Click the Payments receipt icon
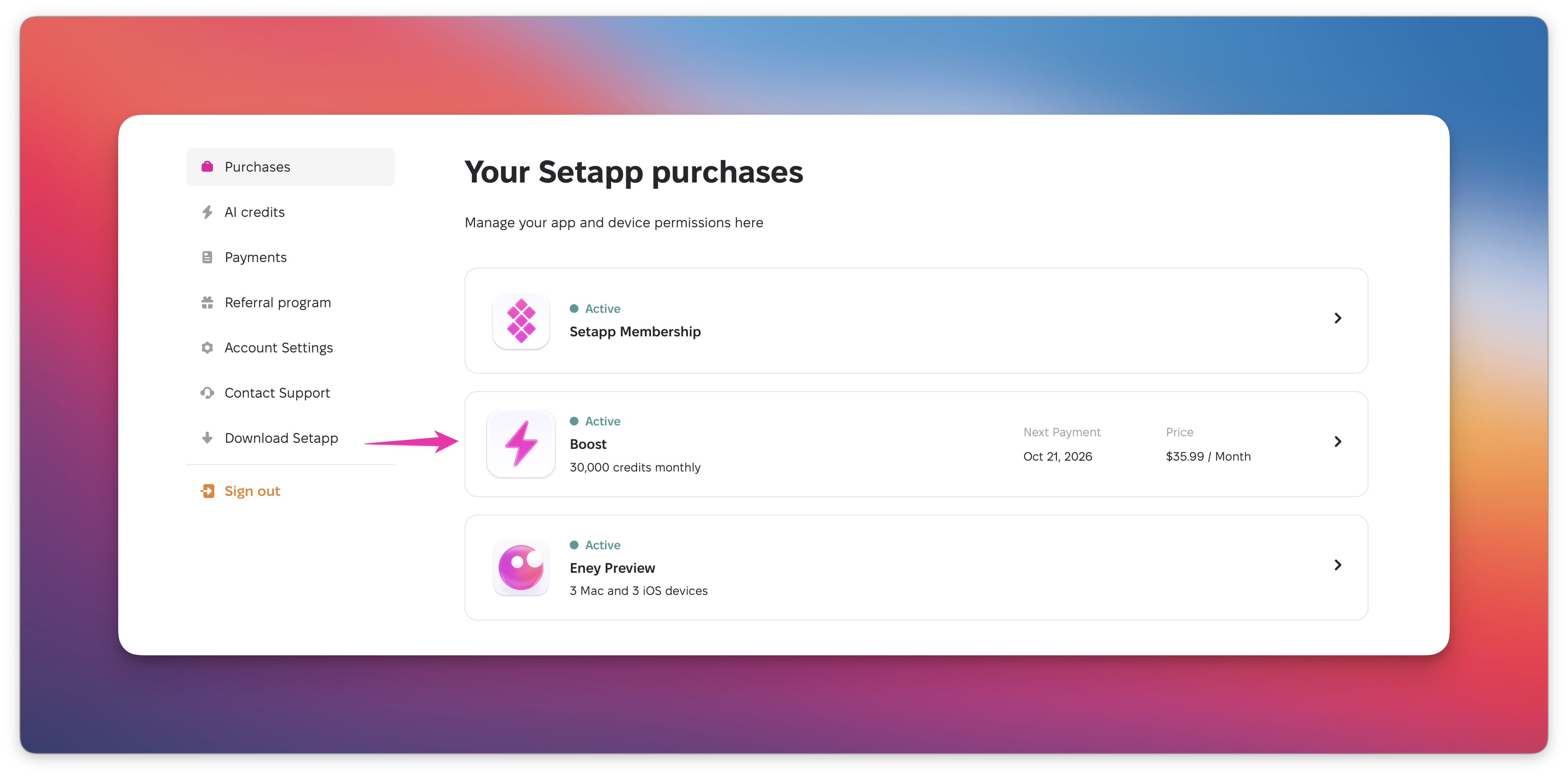Image resolution: width=1568 pixels, height=777 pixels. tap(207, 257)
